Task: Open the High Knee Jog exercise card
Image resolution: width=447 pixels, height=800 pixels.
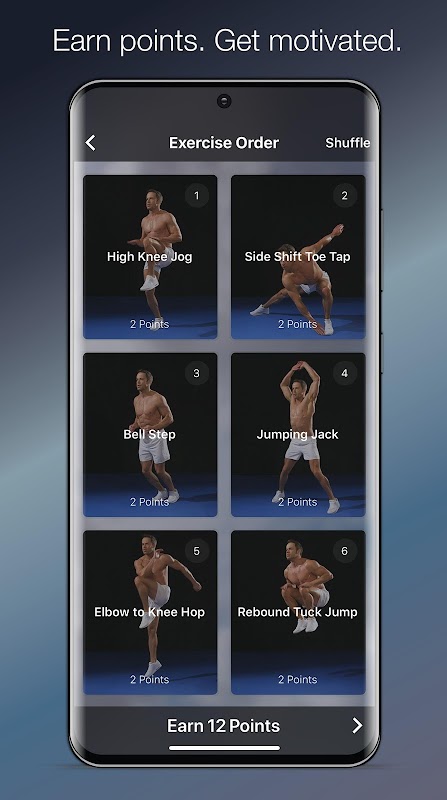Action: coord(150,257)
